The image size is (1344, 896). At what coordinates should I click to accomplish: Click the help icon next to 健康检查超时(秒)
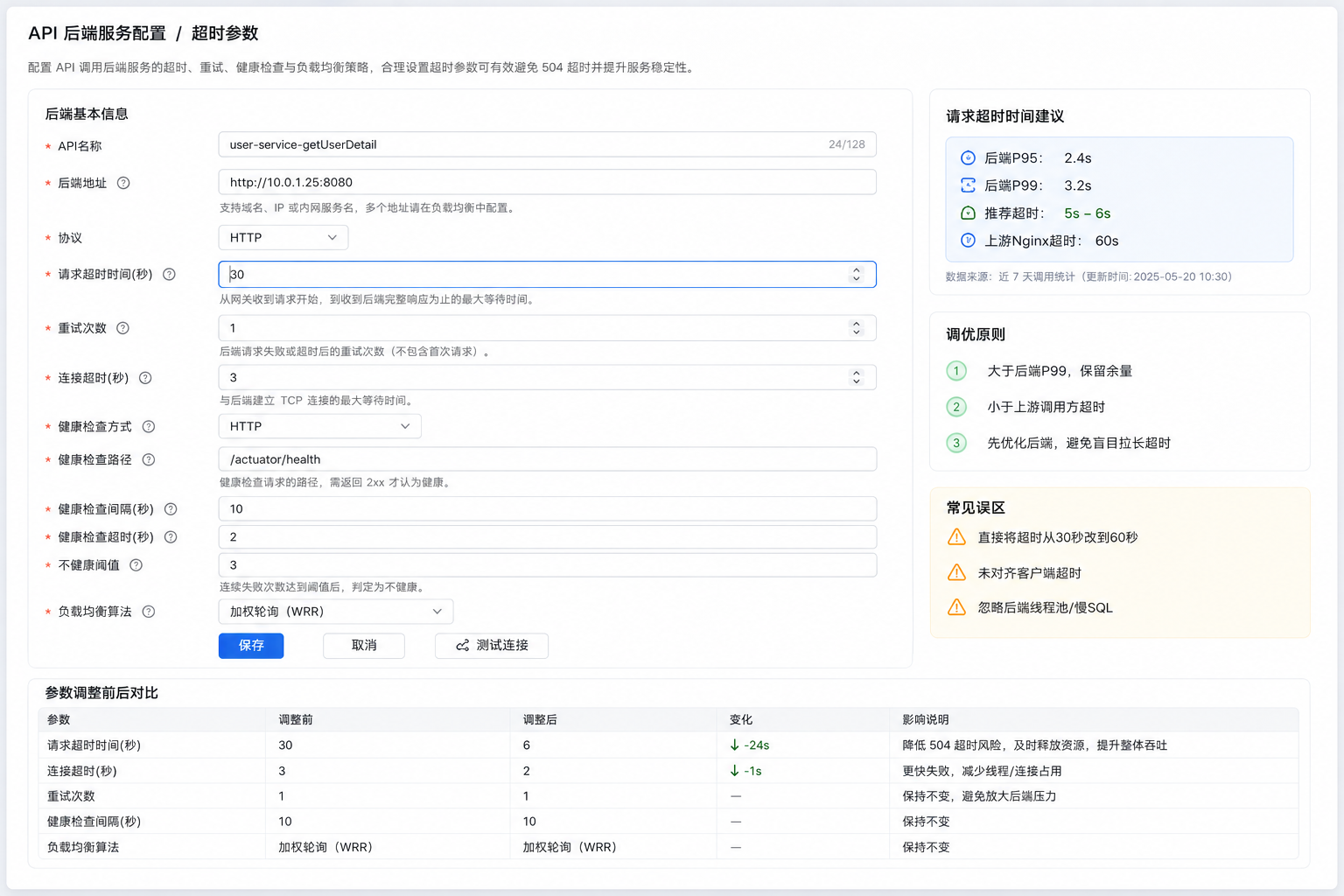pos(171,537)
